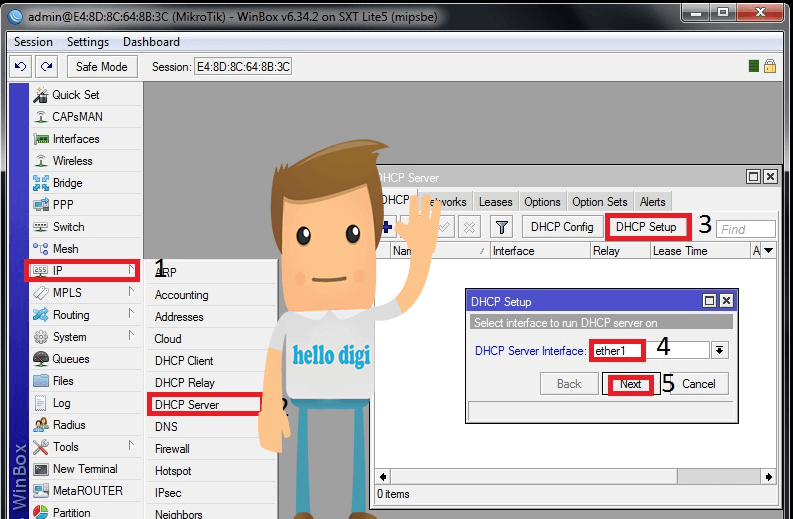
Task: Click Cancel in DHCP Setup dialog
Action: pos(698,384)
